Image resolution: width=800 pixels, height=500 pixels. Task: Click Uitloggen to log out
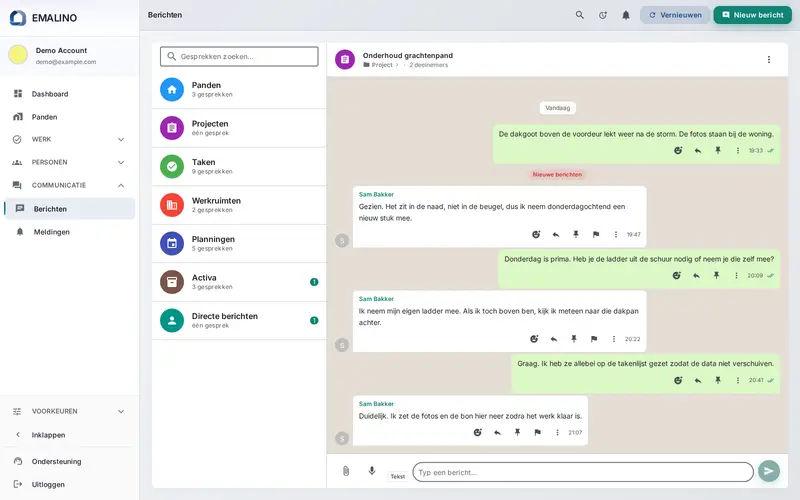tap(69, 484)
